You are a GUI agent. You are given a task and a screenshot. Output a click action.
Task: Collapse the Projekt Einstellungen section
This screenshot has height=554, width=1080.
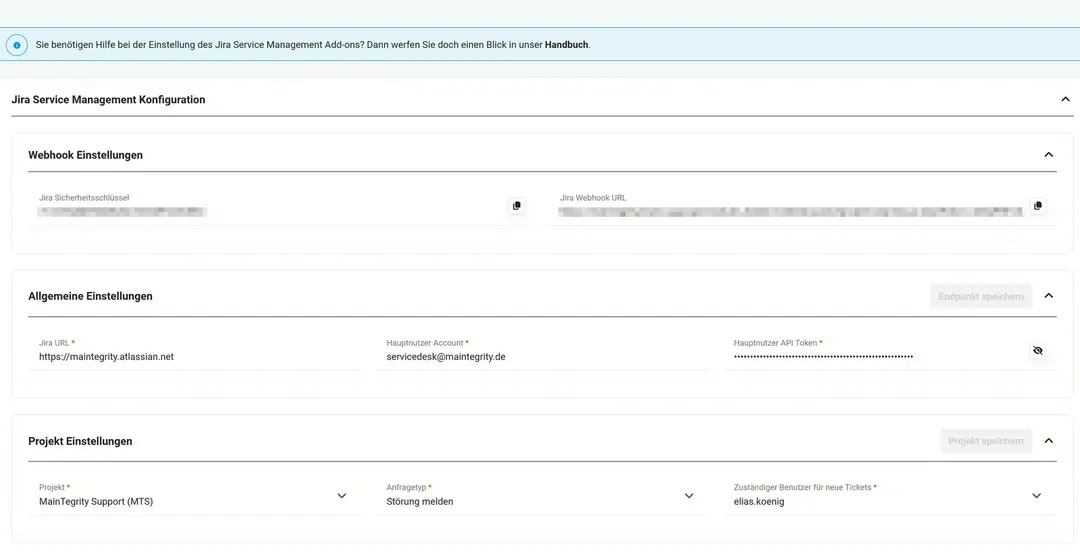point(1048,440)
